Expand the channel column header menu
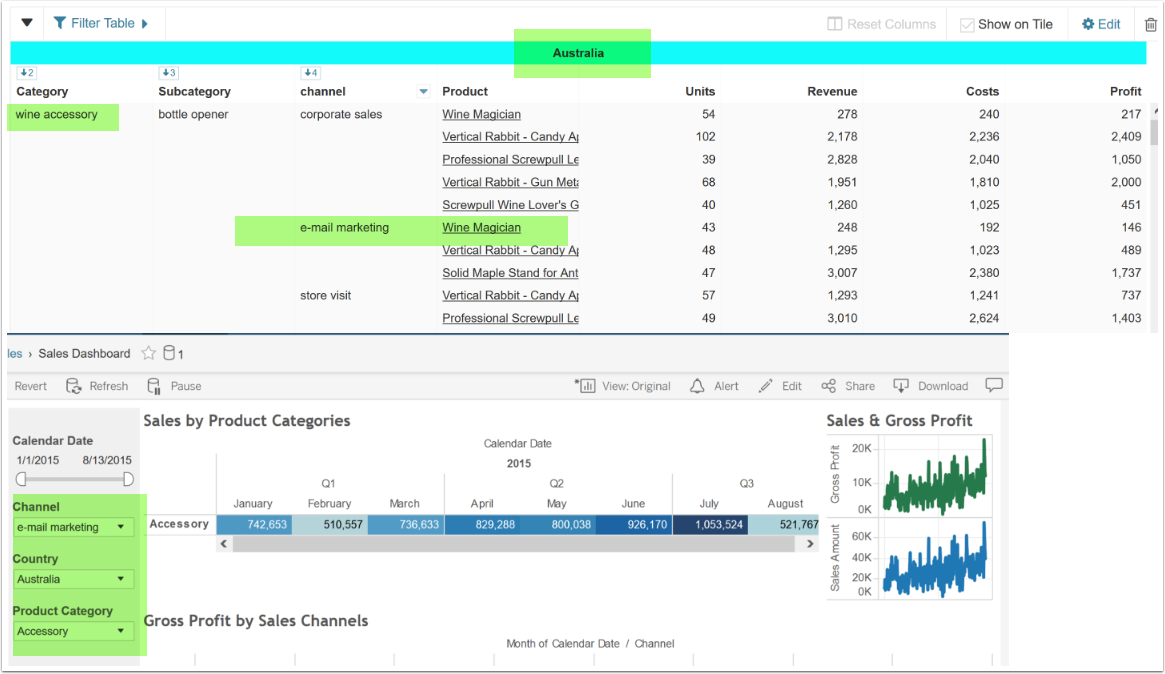Viewport: 1165px width, 674px height. pyautogui.click(x=423, y=92)
